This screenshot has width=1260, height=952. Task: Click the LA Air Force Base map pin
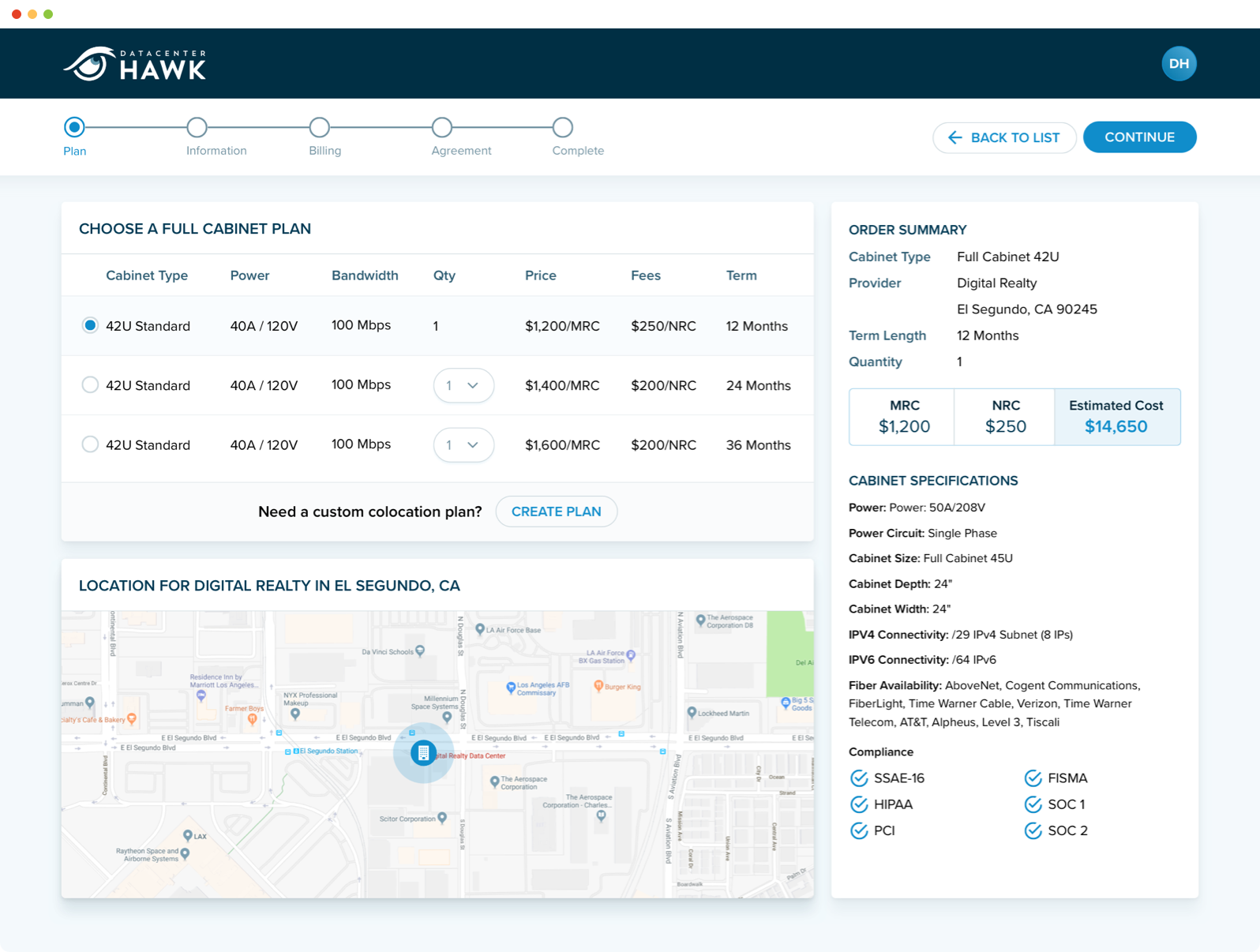480,629
